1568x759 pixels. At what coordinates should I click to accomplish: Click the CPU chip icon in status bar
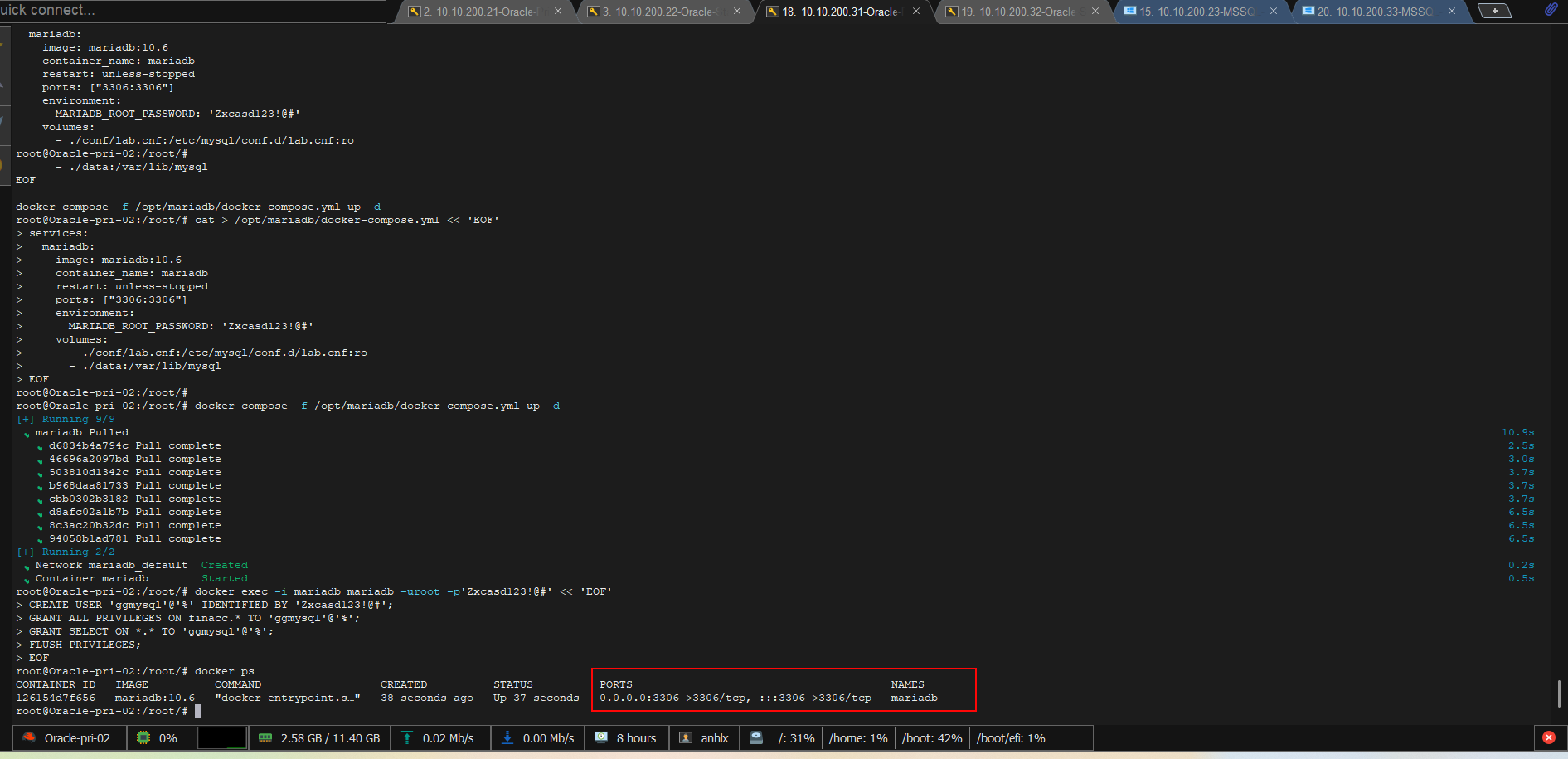point(143,737)
